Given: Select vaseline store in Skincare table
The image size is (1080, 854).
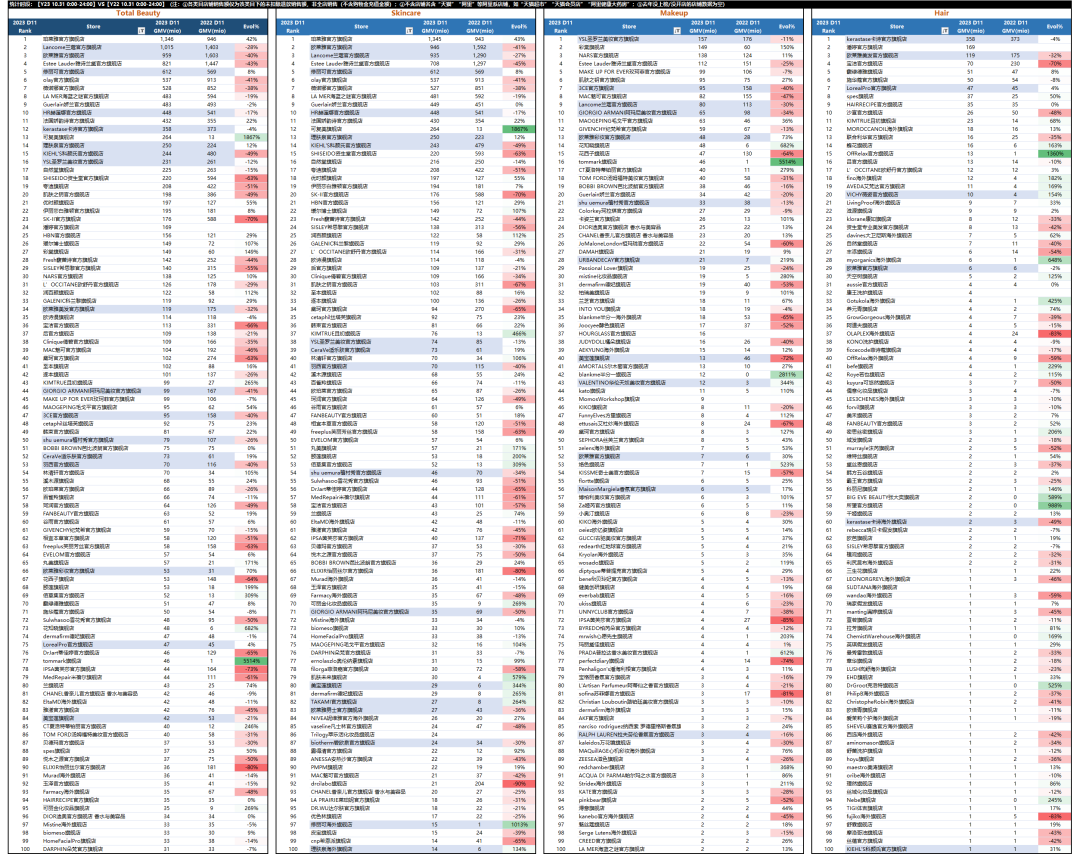Looking at the screenshot, I should 341,727.
